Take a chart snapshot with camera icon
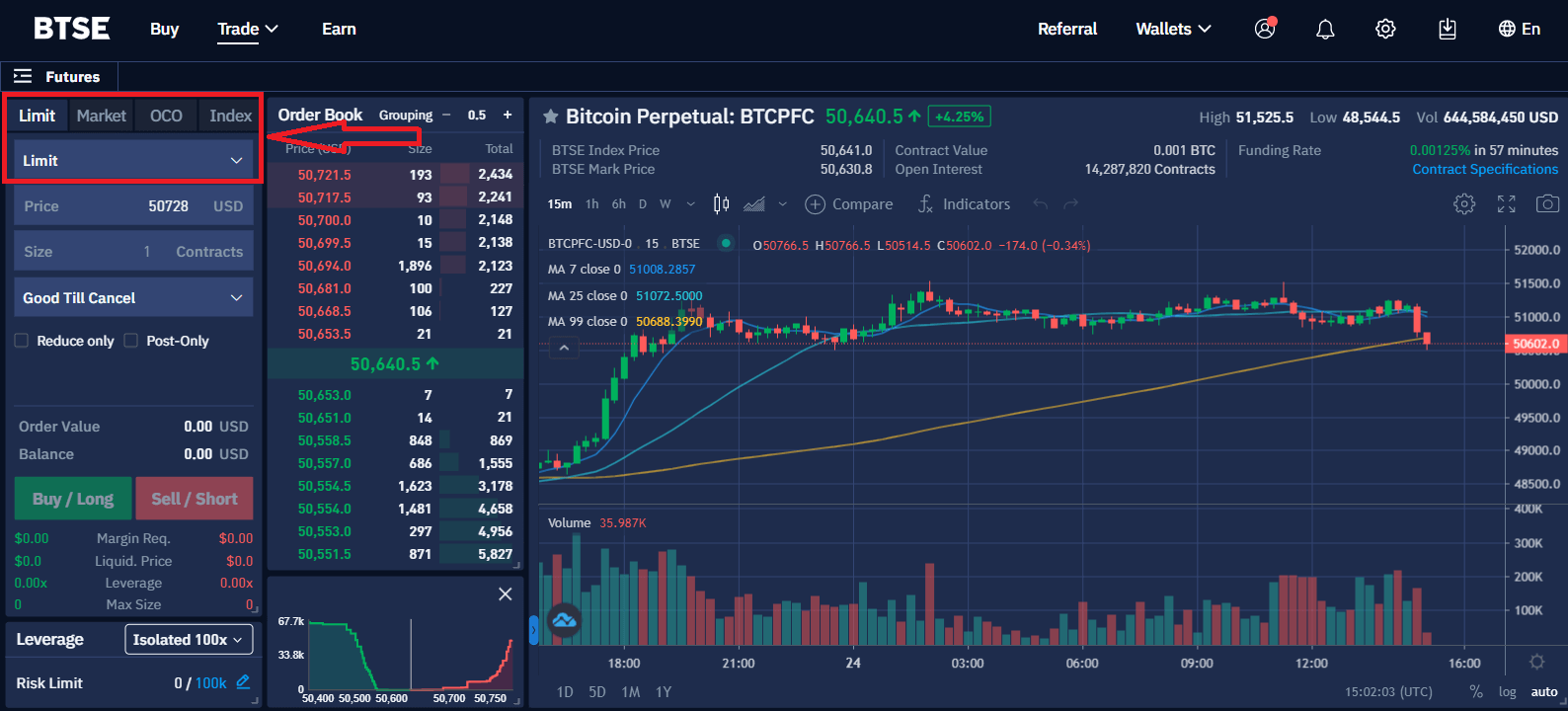Screen dimensions: 1568x711 1547,204
